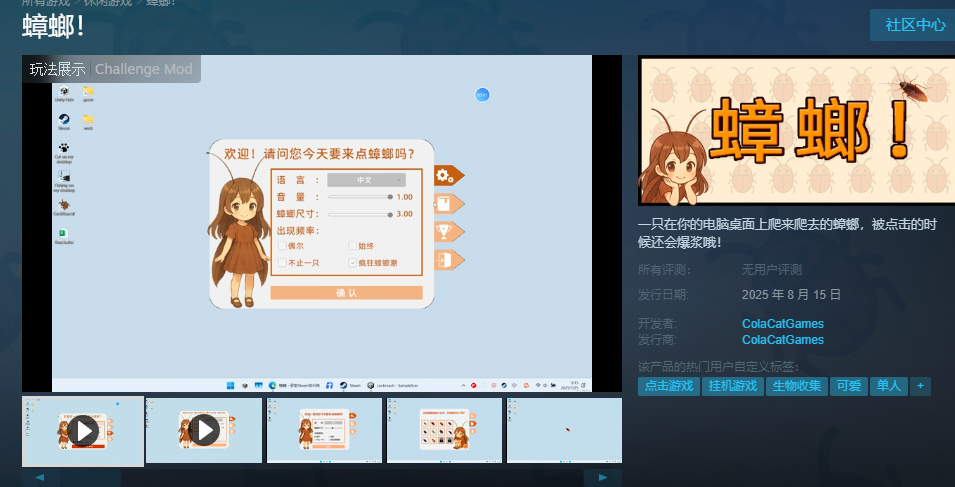Open the developer ColaCatGames link
This screenshot has height=487, width=955.
tap(783, 324)
